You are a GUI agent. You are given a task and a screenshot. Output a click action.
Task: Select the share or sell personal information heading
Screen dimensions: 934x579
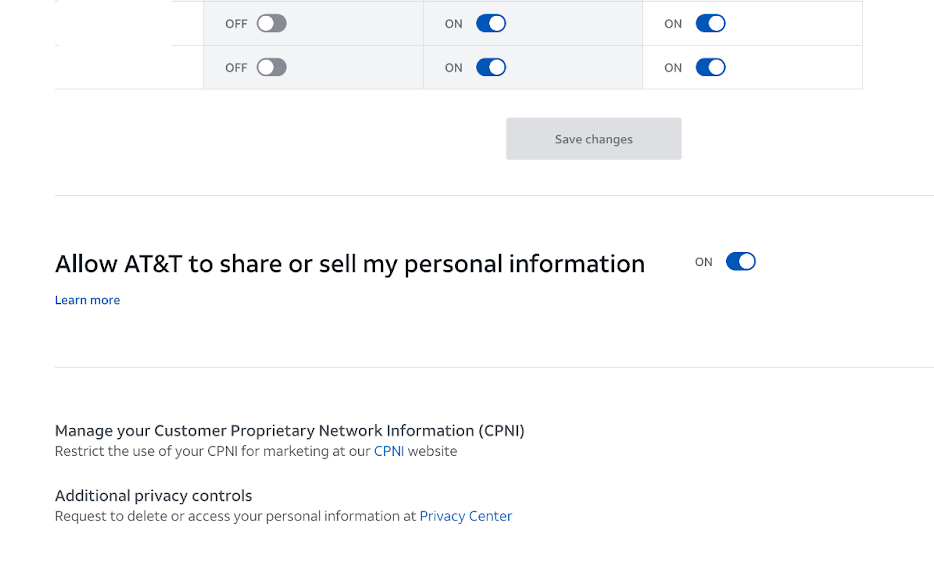coord(349,263)
